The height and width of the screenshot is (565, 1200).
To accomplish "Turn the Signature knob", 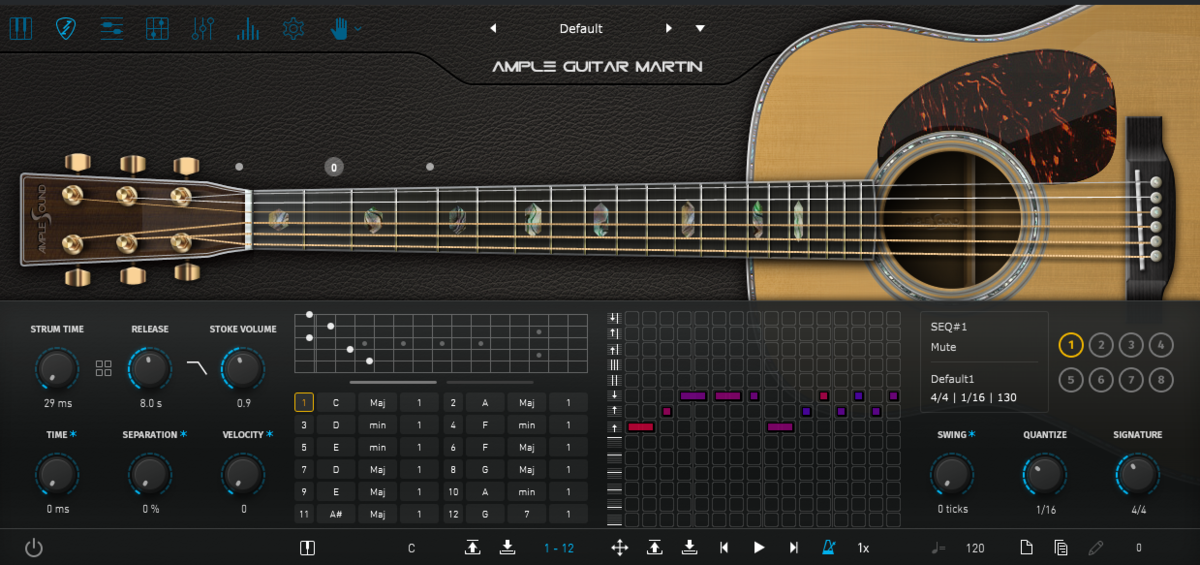I will tap(1137, 475).
